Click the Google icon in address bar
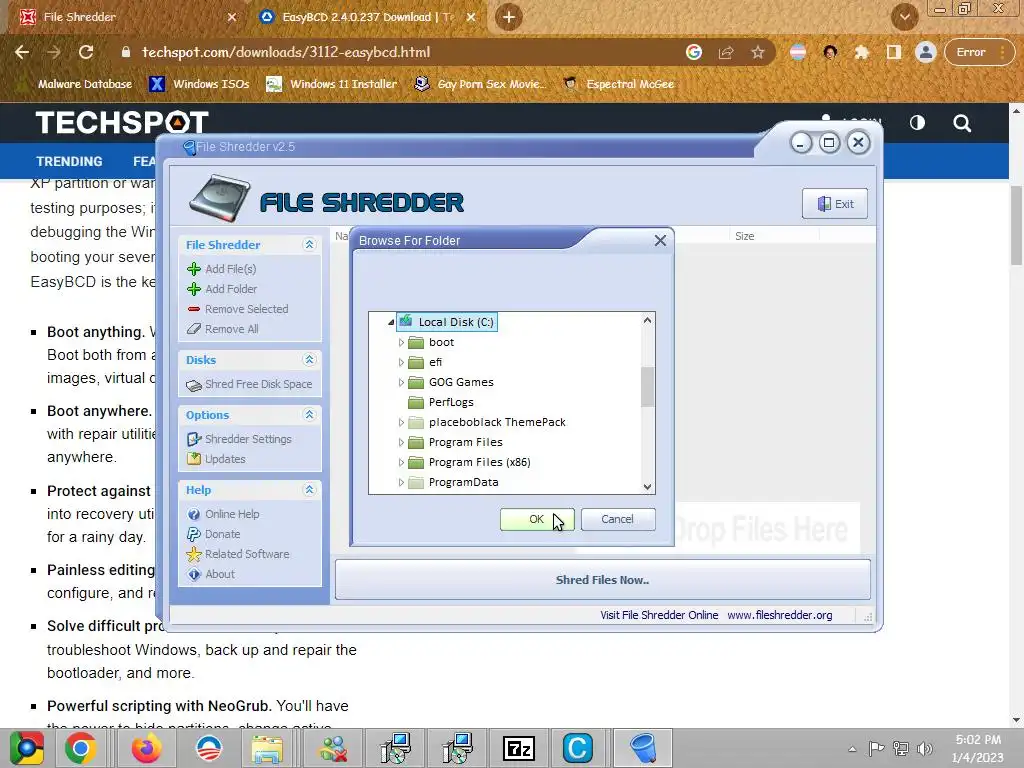Image resolution: width=1024 pixels, height=768 pixels. tap(694, 52)
